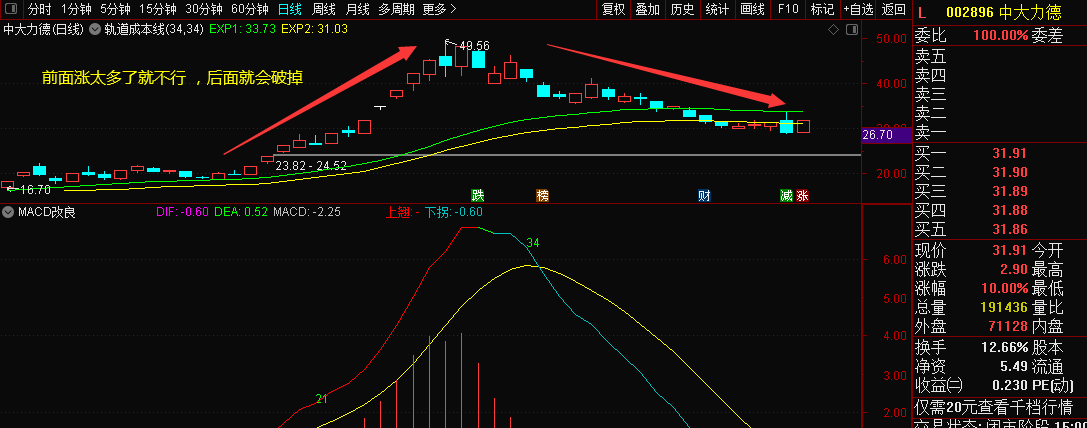
Task: Click the 外盘 71128 value
Action: (1008, 325)
